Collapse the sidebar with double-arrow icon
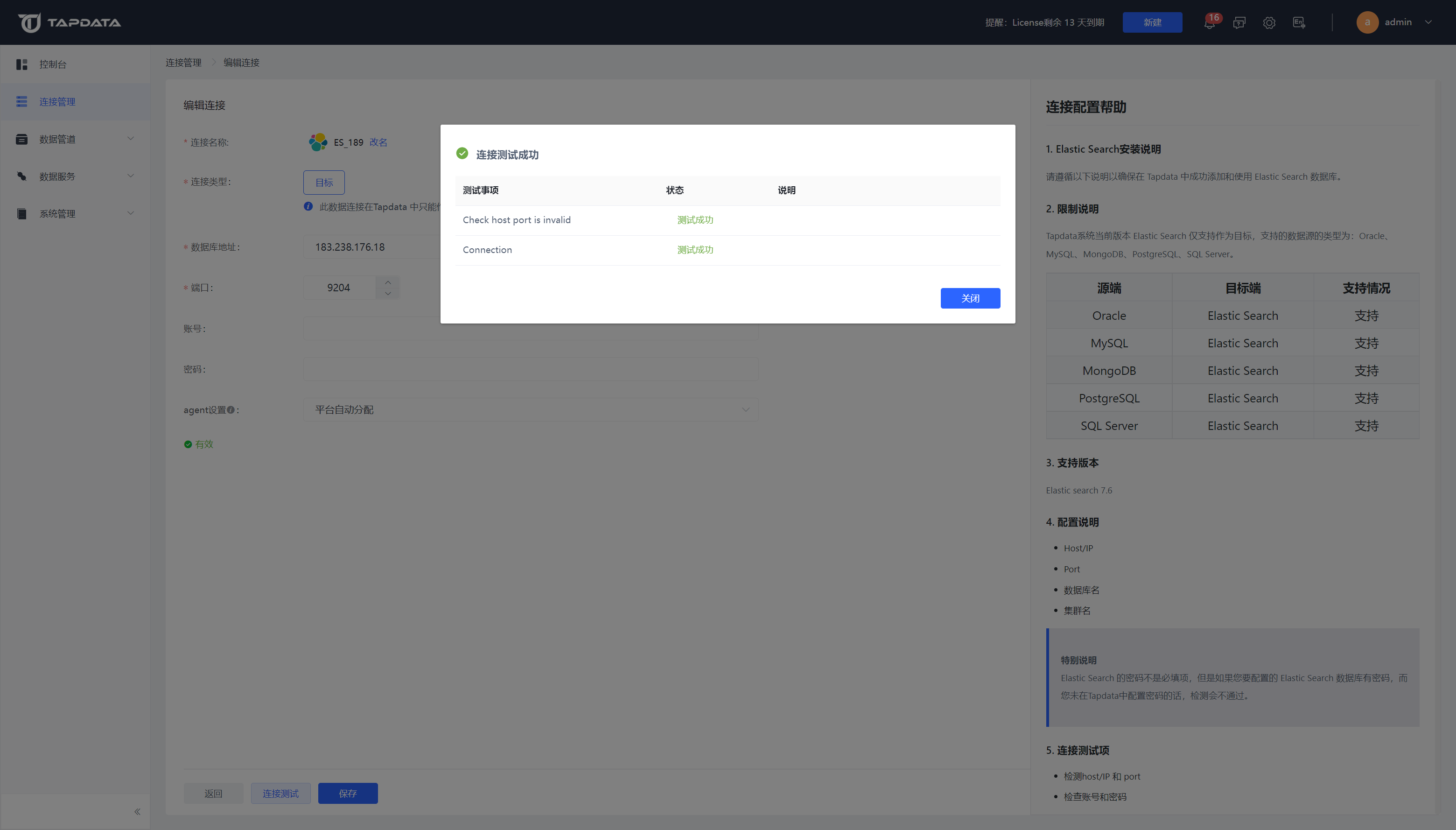This screenshot has width=1456, height=830. [137, 812]
